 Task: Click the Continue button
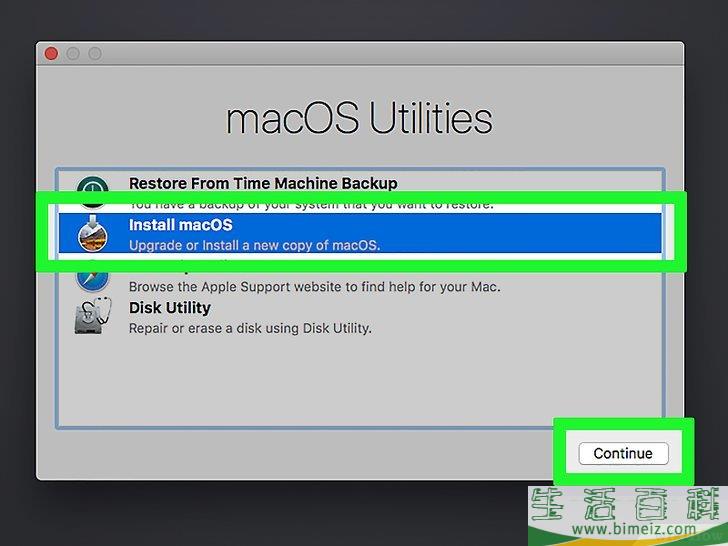point(623,453)
